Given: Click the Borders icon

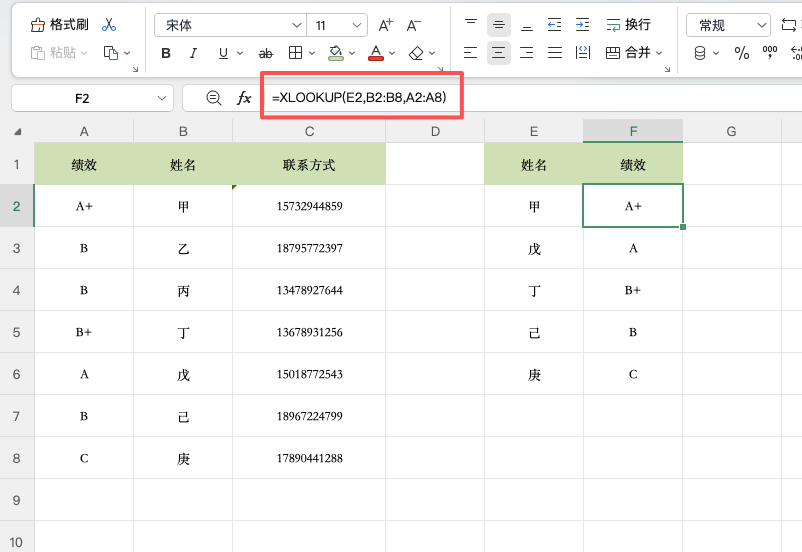Looking at the screenshot, I should pos(296,53).
